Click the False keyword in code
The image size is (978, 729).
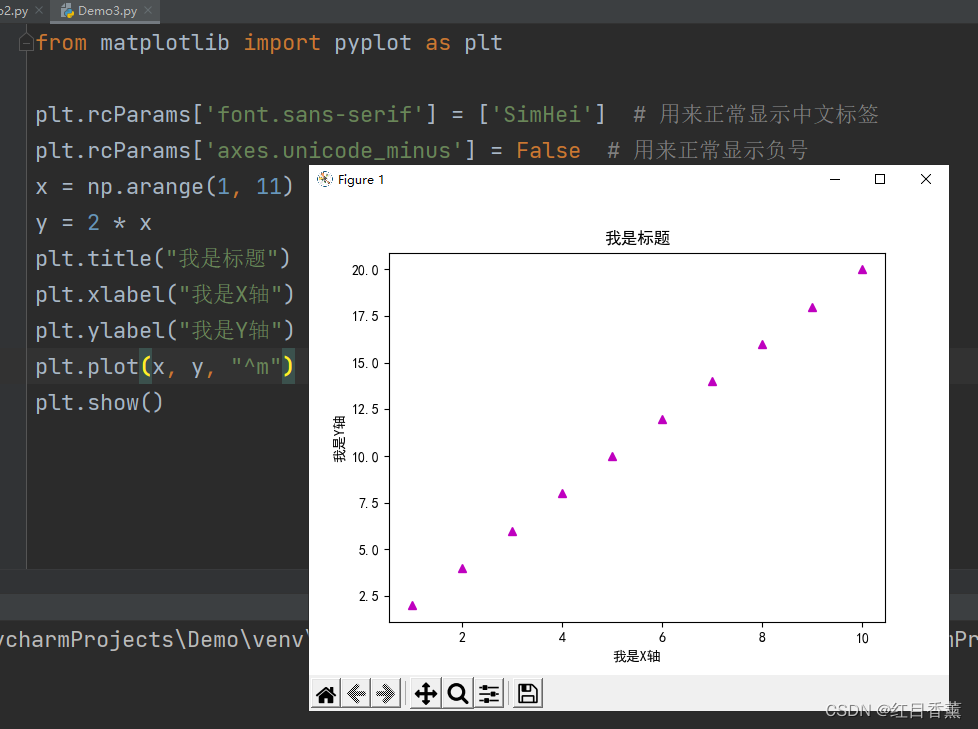[x=548, y=150]
